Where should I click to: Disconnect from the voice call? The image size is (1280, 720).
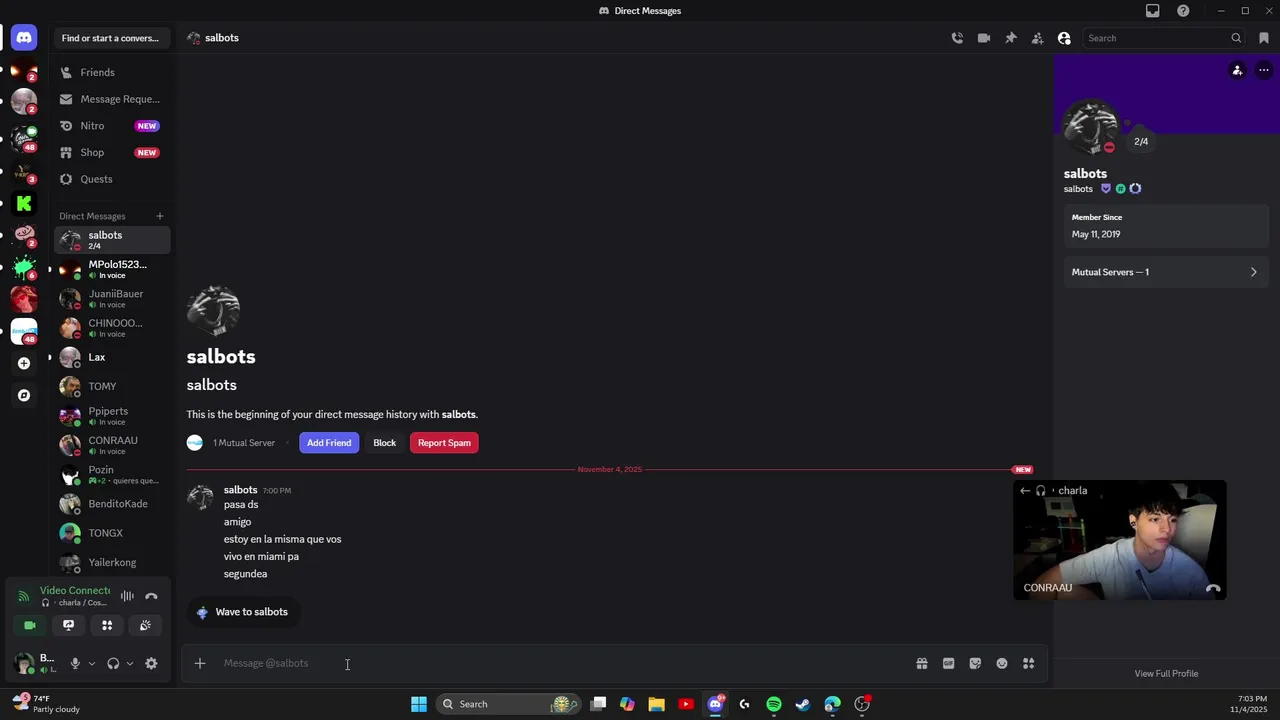(151, 597)
